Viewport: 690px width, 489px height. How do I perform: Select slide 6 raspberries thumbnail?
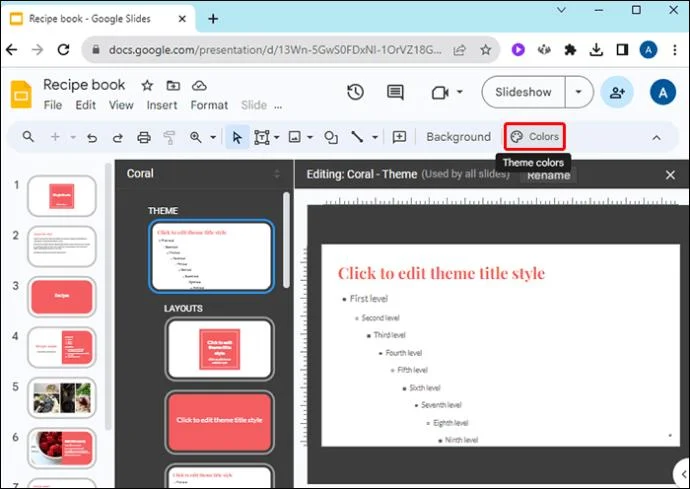62,448
